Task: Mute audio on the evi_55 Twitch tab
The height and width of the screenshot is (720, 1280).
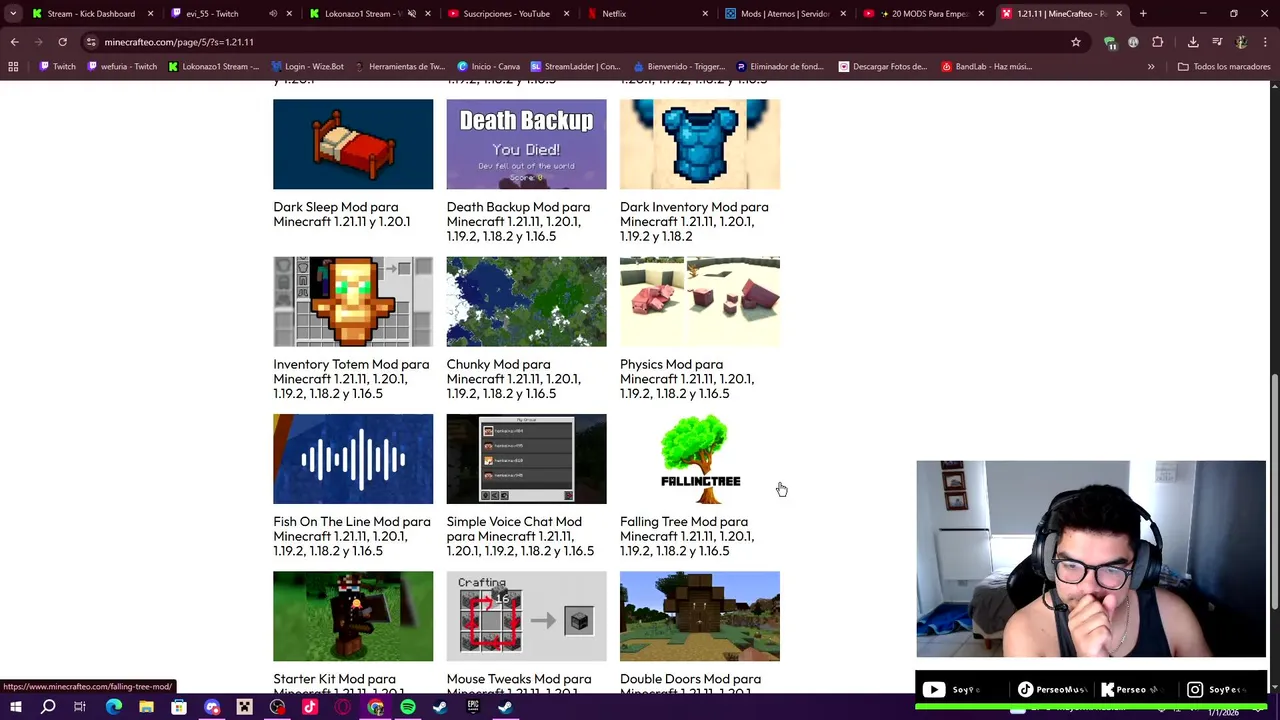Action: coord(273,14)
